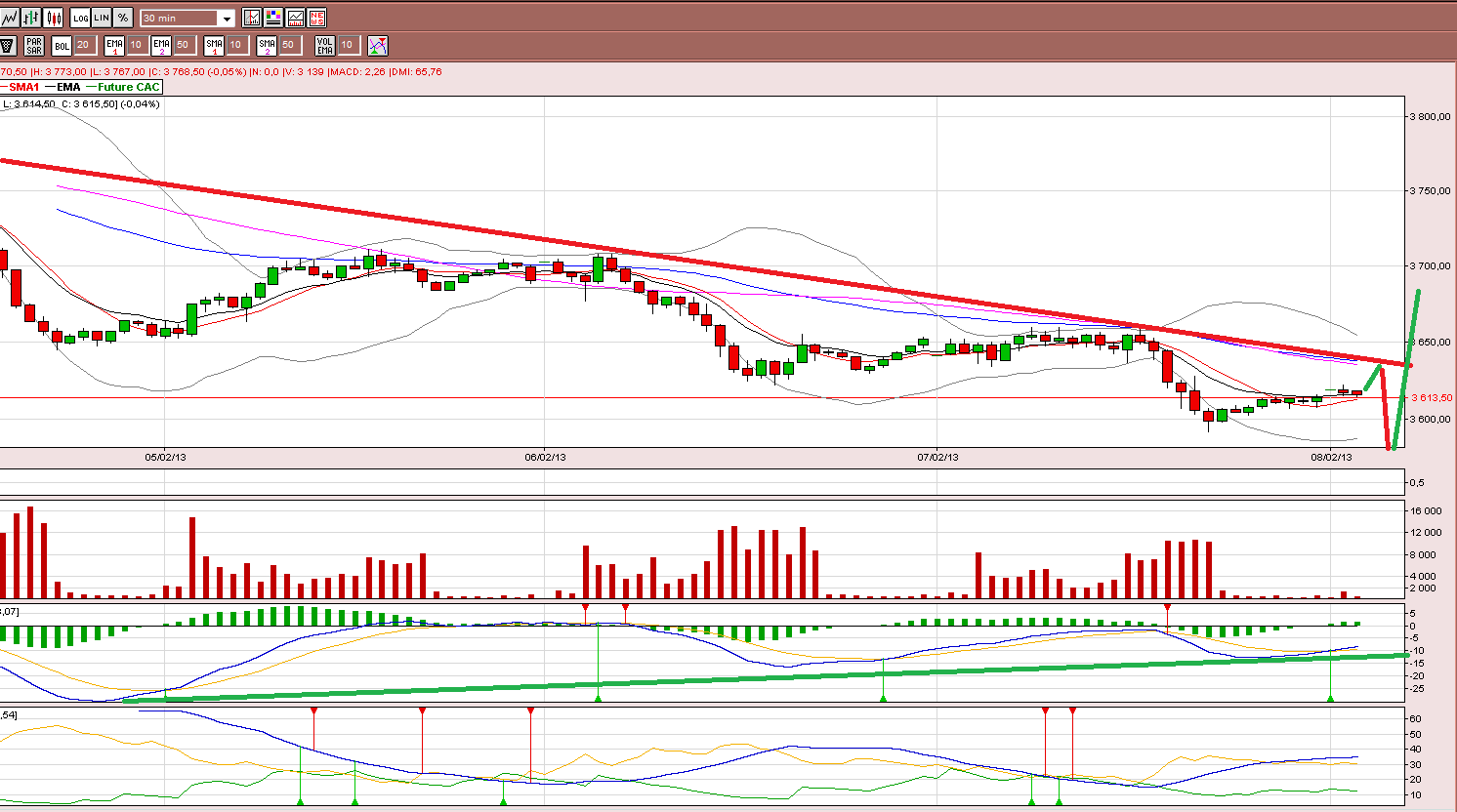Edit the SMA 1 period field

(236, 45)
